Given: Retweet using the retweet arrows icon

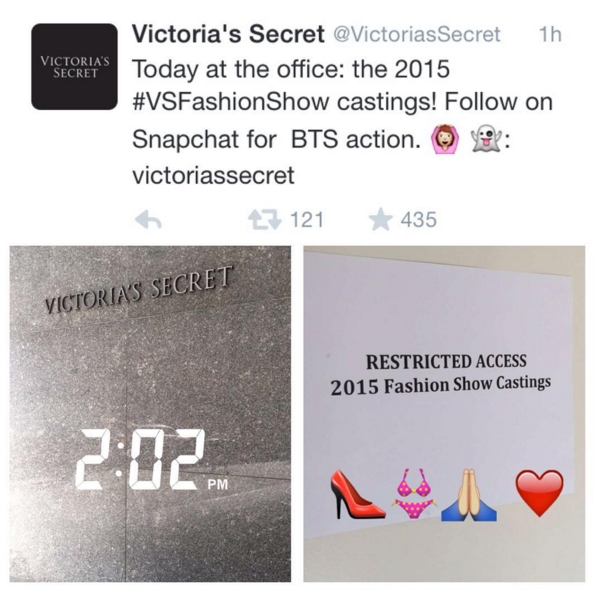Looking at the screenshot, I should click(265, 220).
